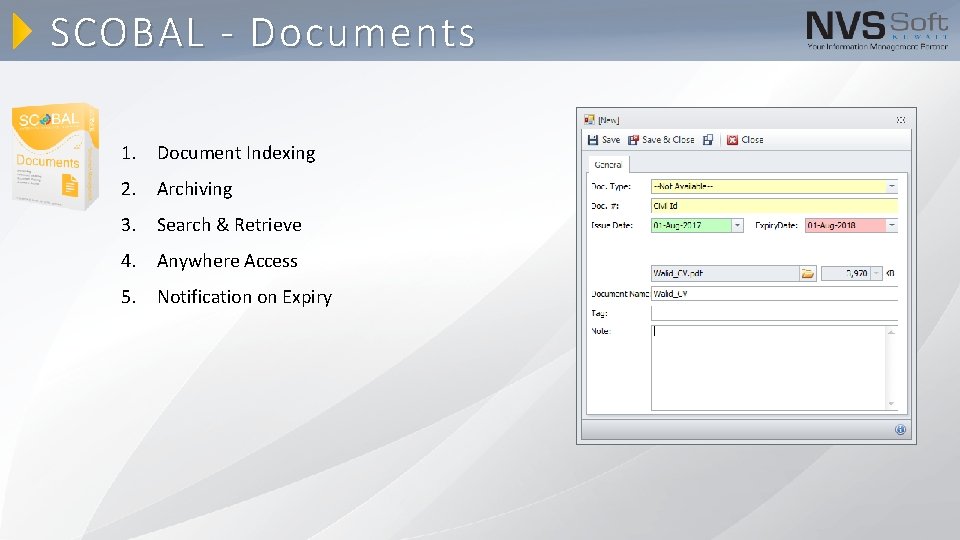Close the [New] dialog window
Viewport: 960px width, 540px height.
[x=901, y=120]
